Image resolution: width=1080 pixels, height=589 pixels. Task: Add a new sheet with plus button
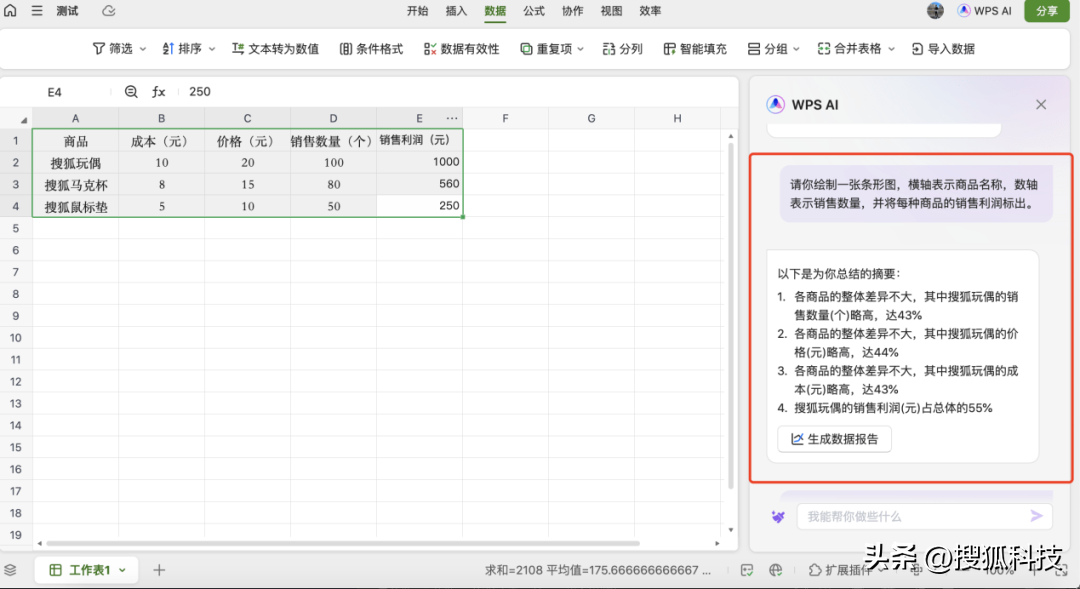(x=159, y=570)
